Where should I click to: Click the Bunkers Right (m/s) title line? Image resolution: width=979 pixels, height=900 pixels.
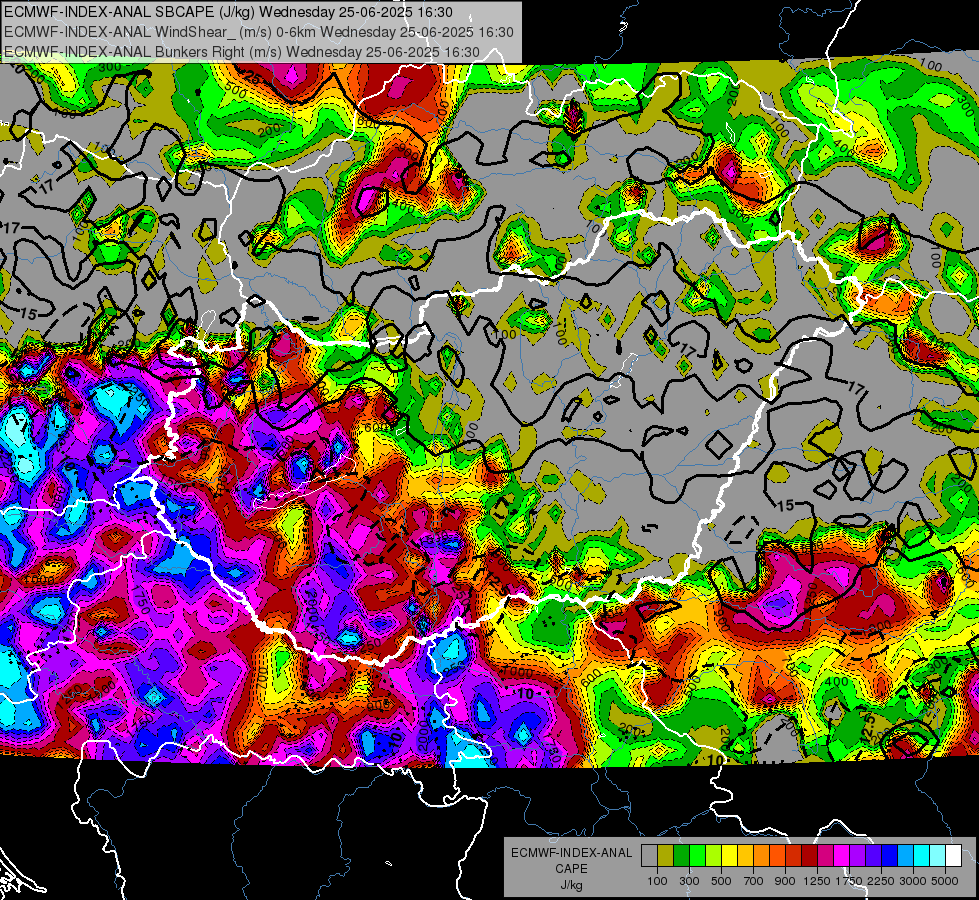coord(242,52)
